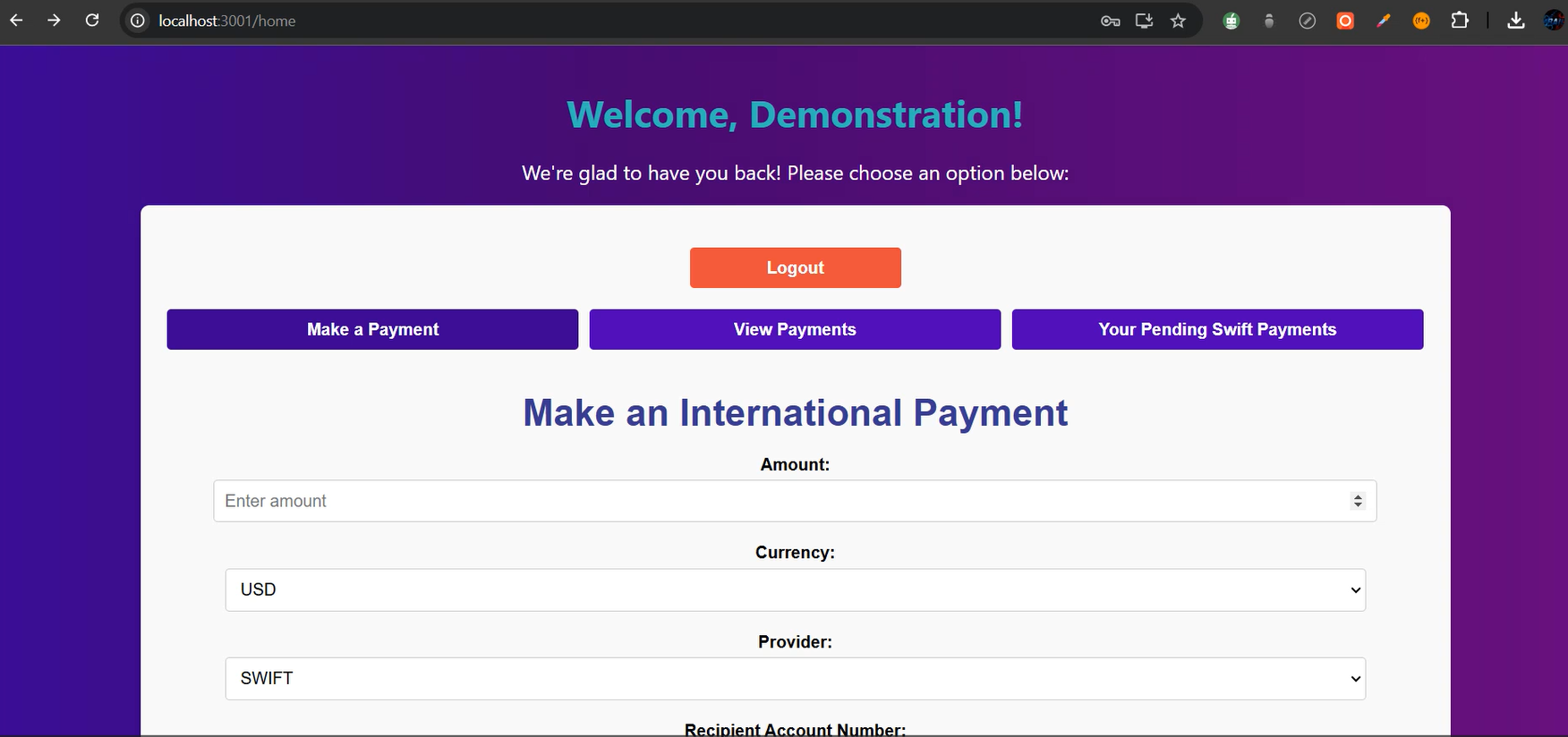Click the Welcome, Demonstration! heading
Viewport: 1568px width, 737px height.
coord(795,114)
